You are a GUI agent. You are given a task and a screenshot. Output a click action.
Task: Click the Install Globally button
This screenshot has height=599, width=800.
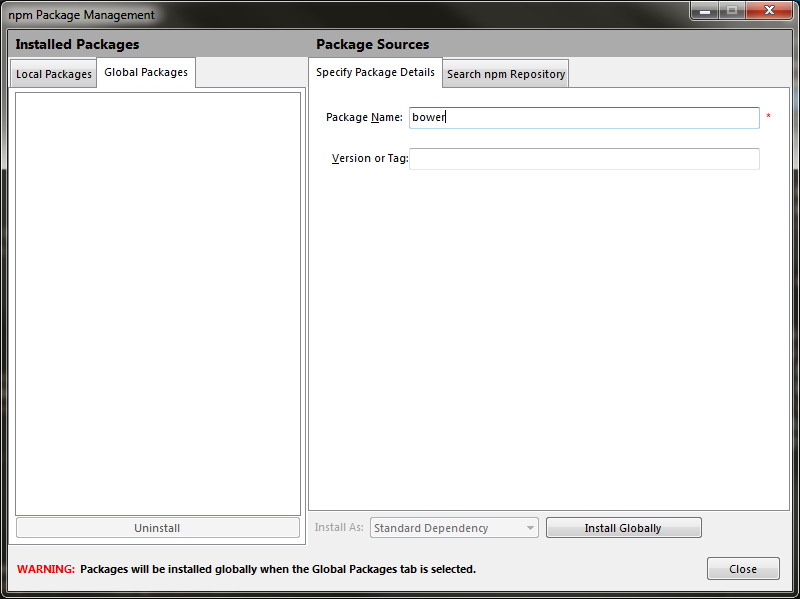coord(623,528)
